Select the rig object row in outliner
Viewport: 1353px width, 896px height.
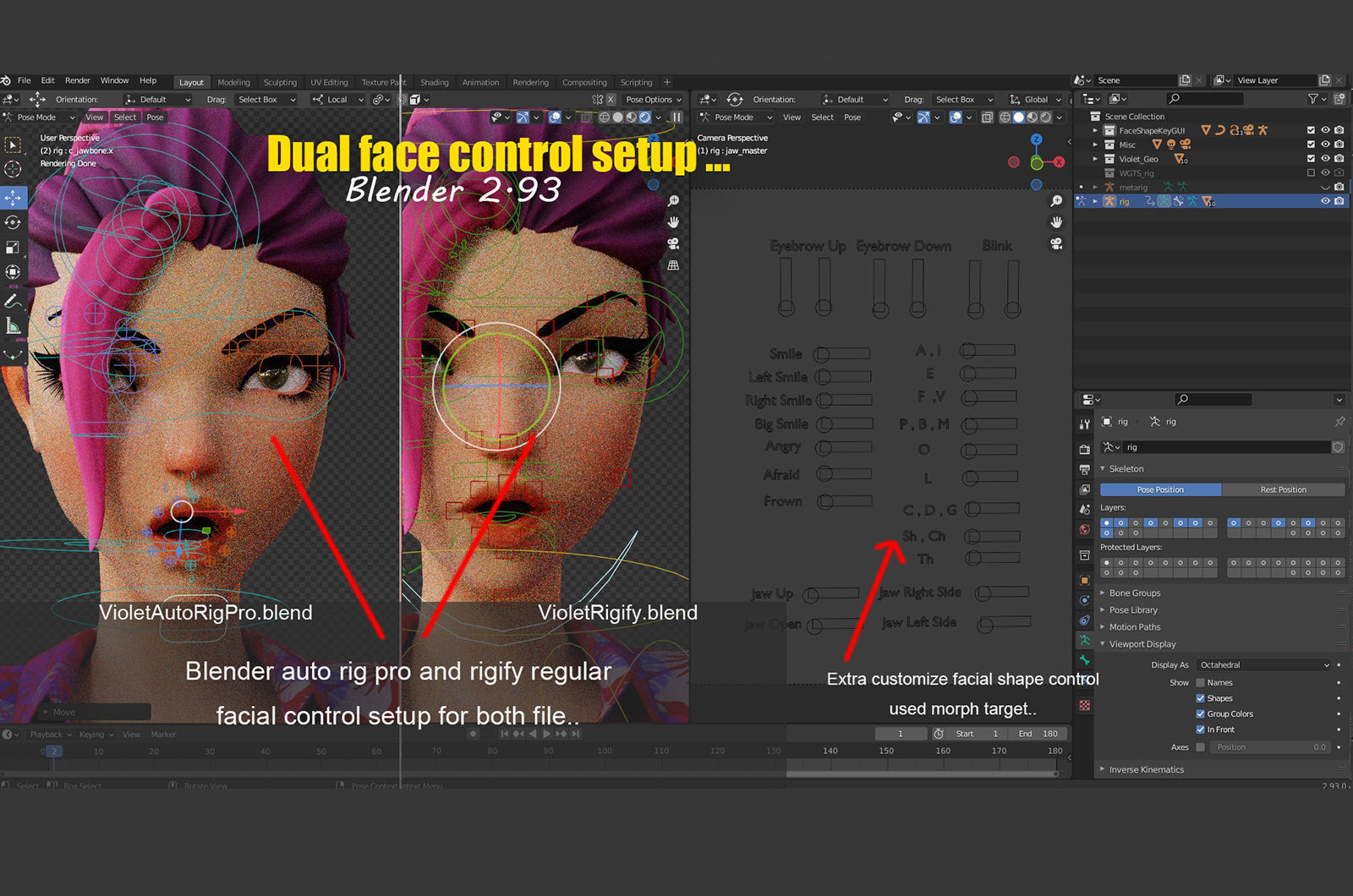point(1211,201)
